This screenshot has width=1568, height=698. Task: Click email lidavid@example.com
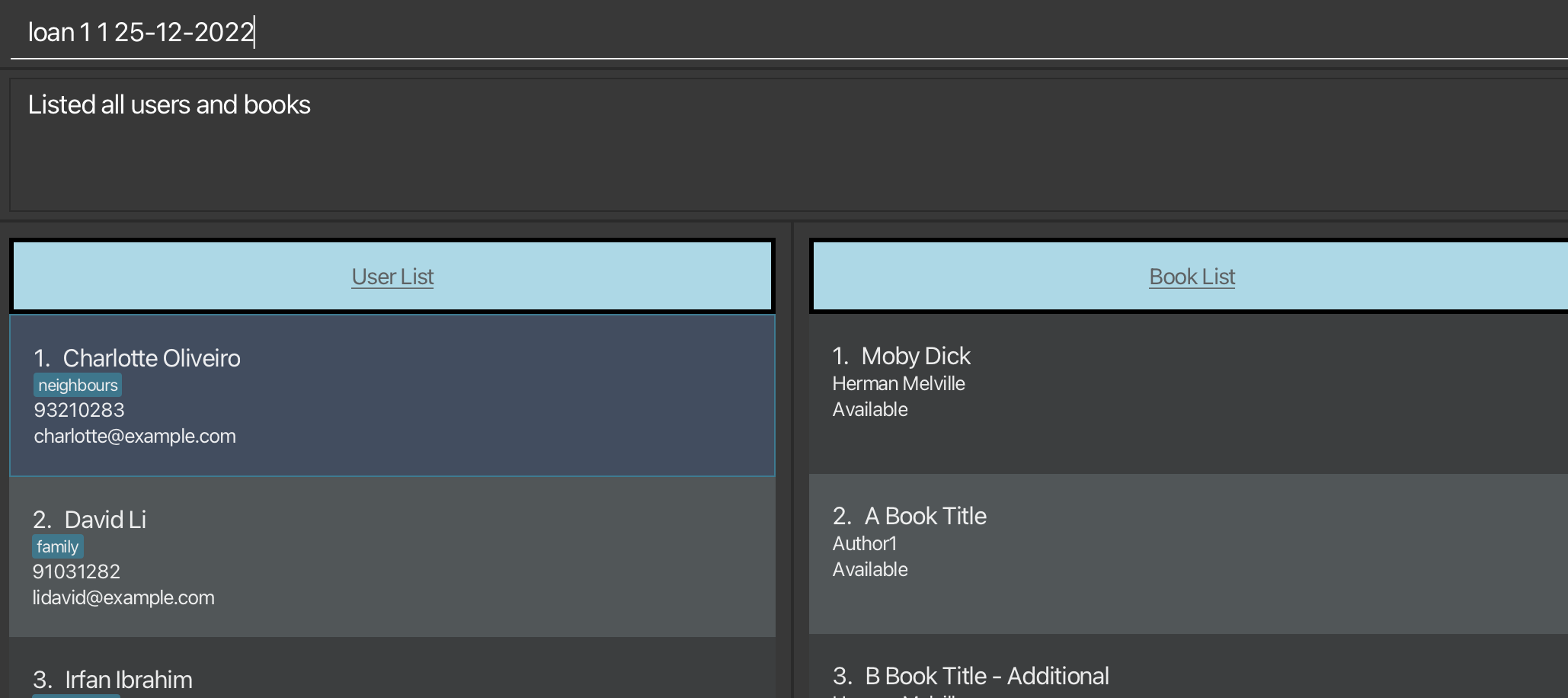pyautogui.click(x=123, y=597)
